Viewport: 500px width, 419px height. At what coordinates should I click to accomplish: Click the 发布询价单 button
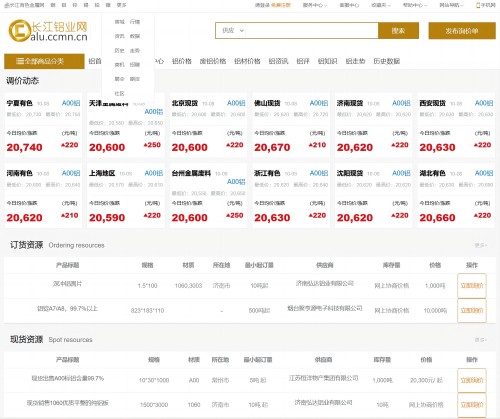tap(462, 31)
